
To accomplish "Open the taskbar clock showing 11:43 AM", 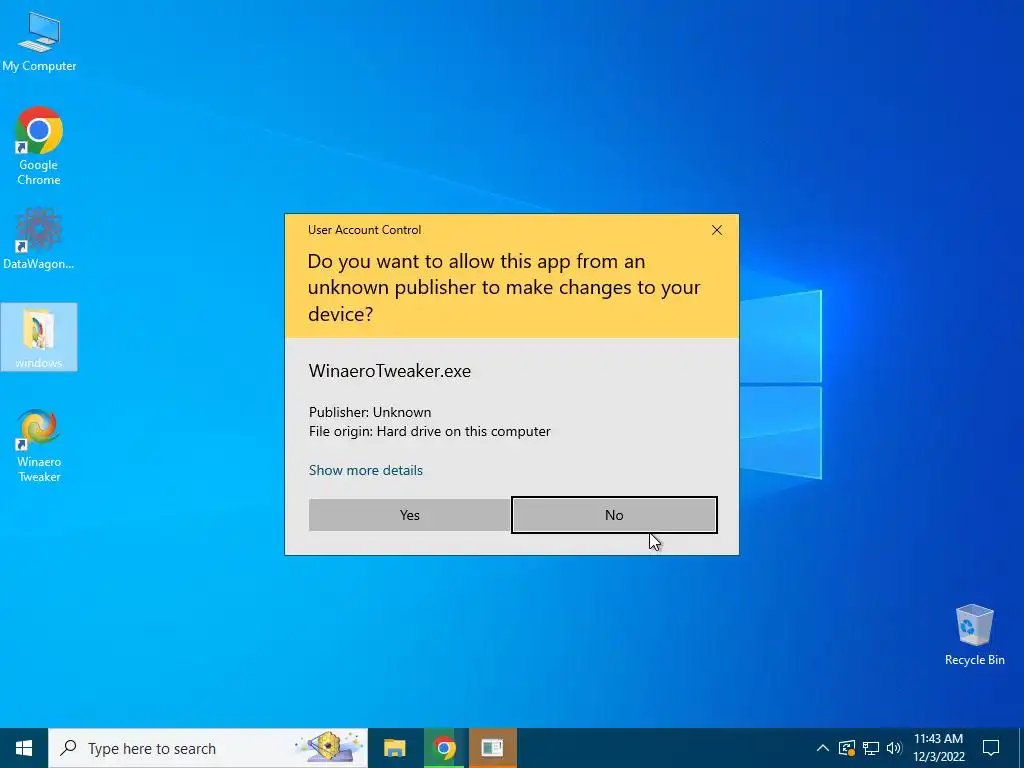I will pyautogui.click(x=938, y=748).
